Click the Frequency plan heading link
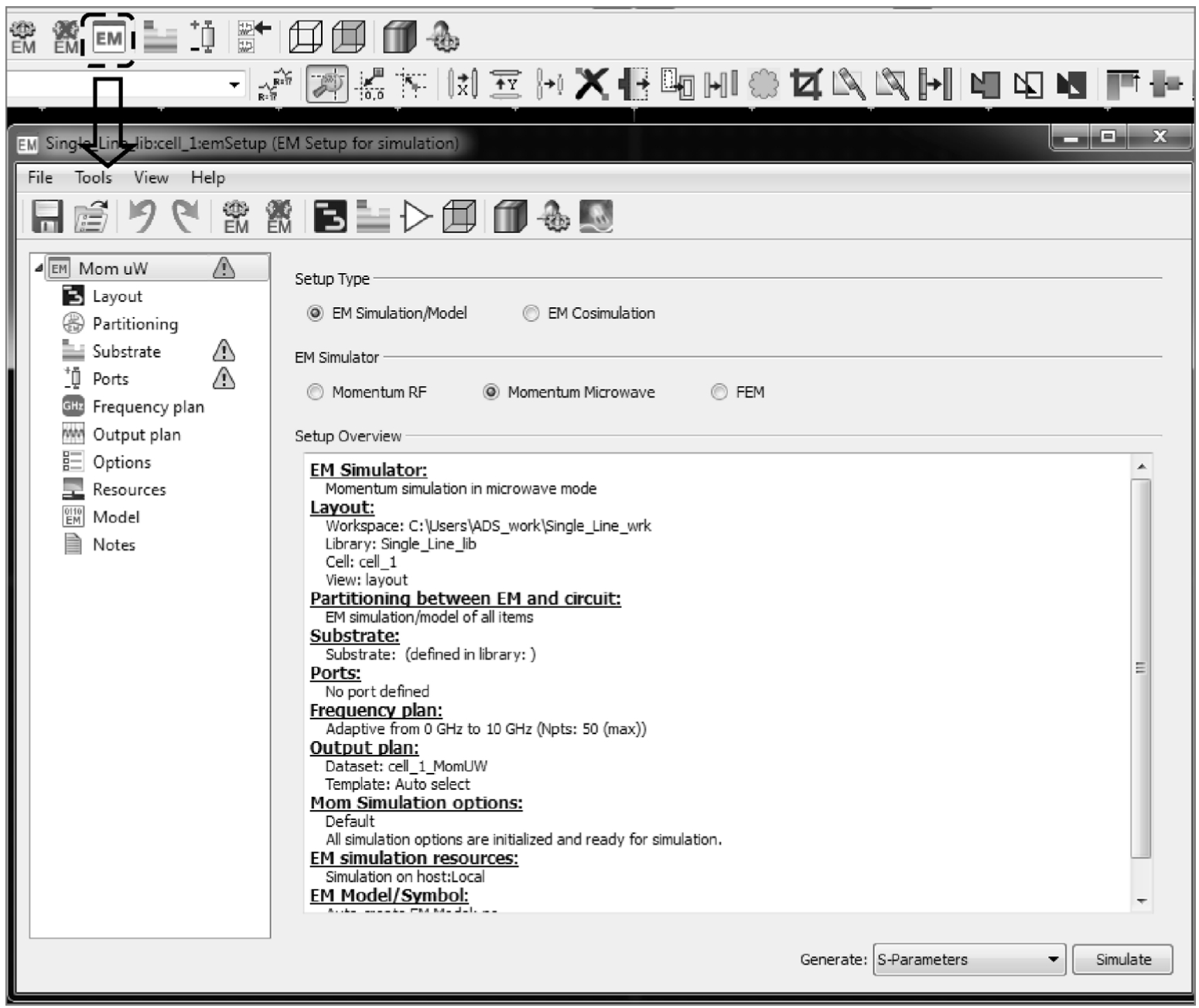The image size is (1199, 1008). [x=376, y=710]
